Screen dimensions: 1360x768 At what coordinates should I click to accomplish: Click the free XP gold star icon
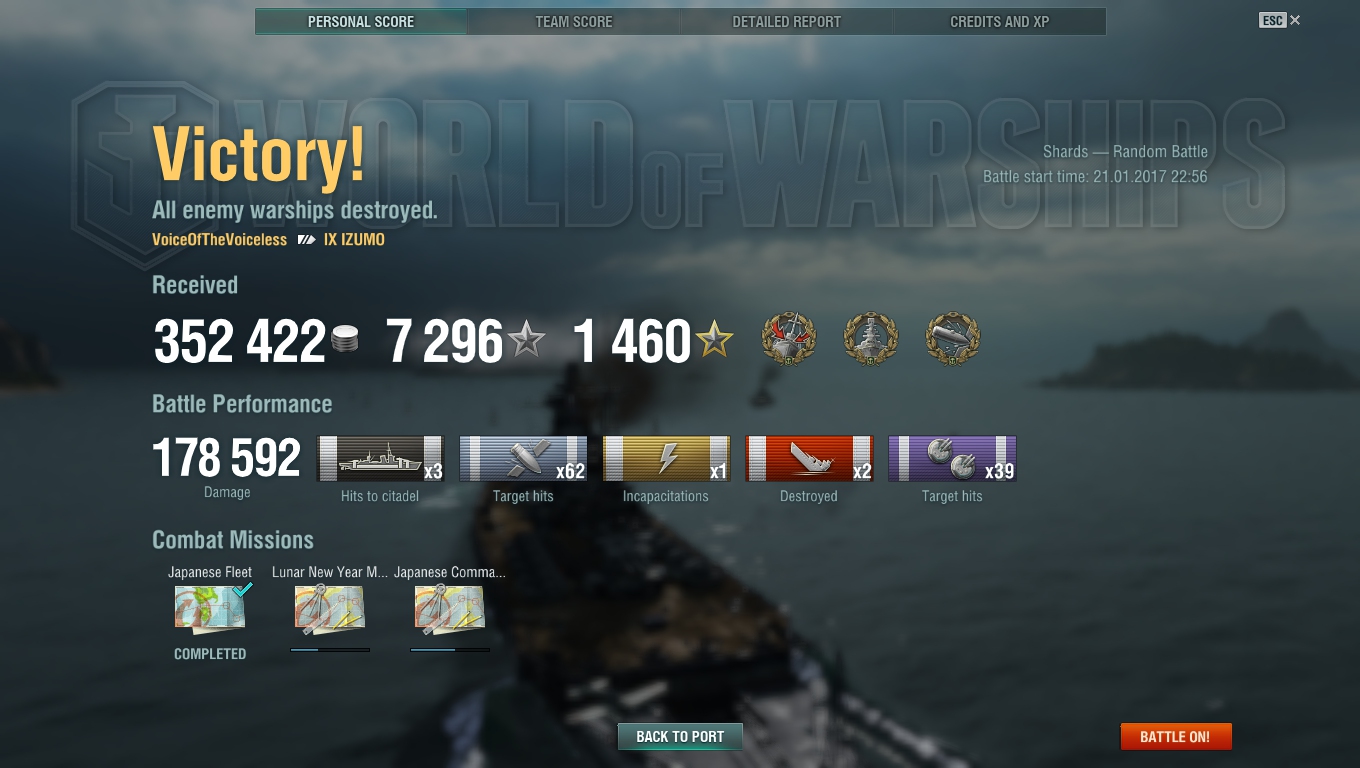pos(714,340)
